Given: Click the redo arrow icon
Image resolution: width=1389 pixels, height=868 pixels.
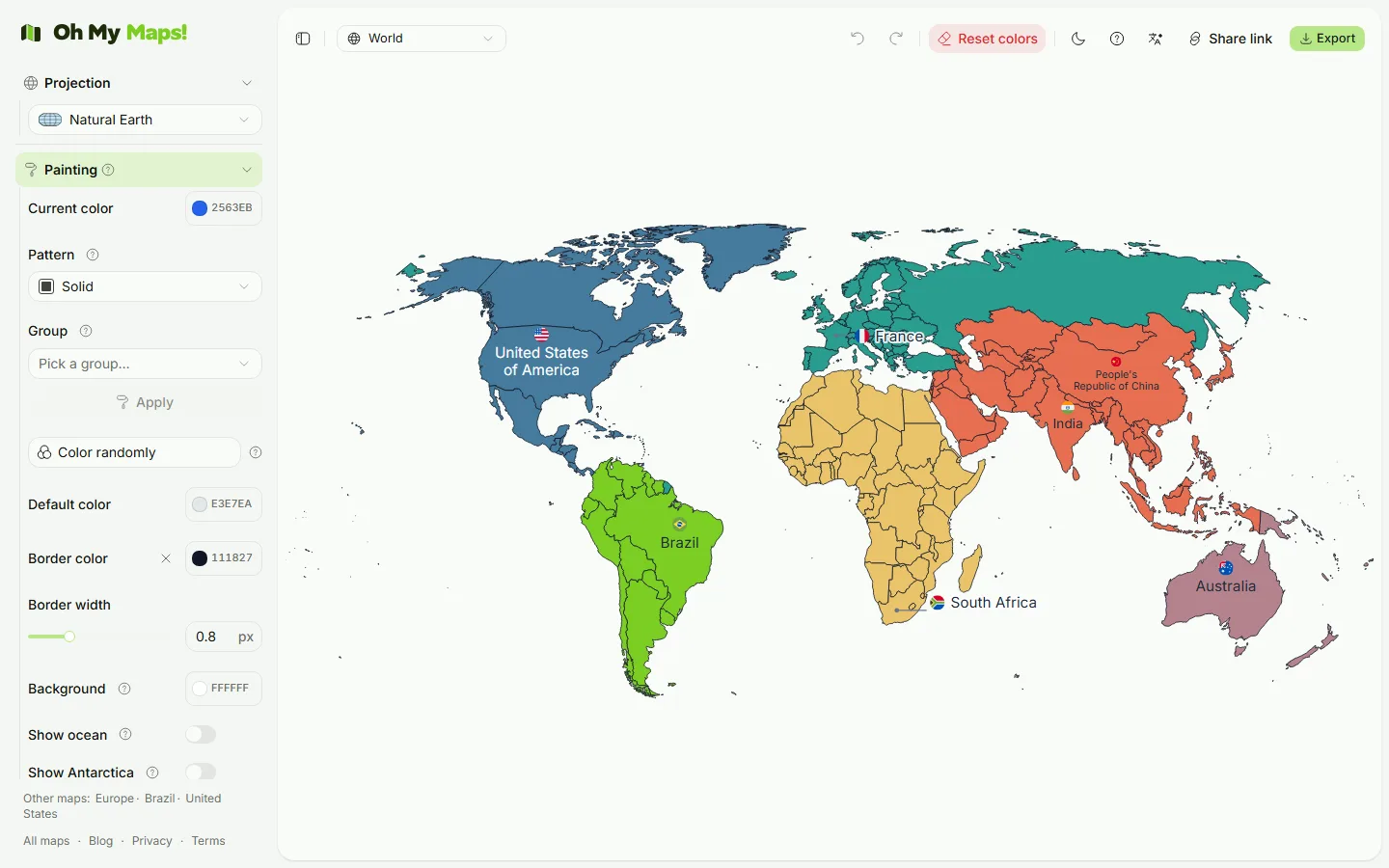Looking at the screenshot, I should pyautogui.click(x=896, y=39).
